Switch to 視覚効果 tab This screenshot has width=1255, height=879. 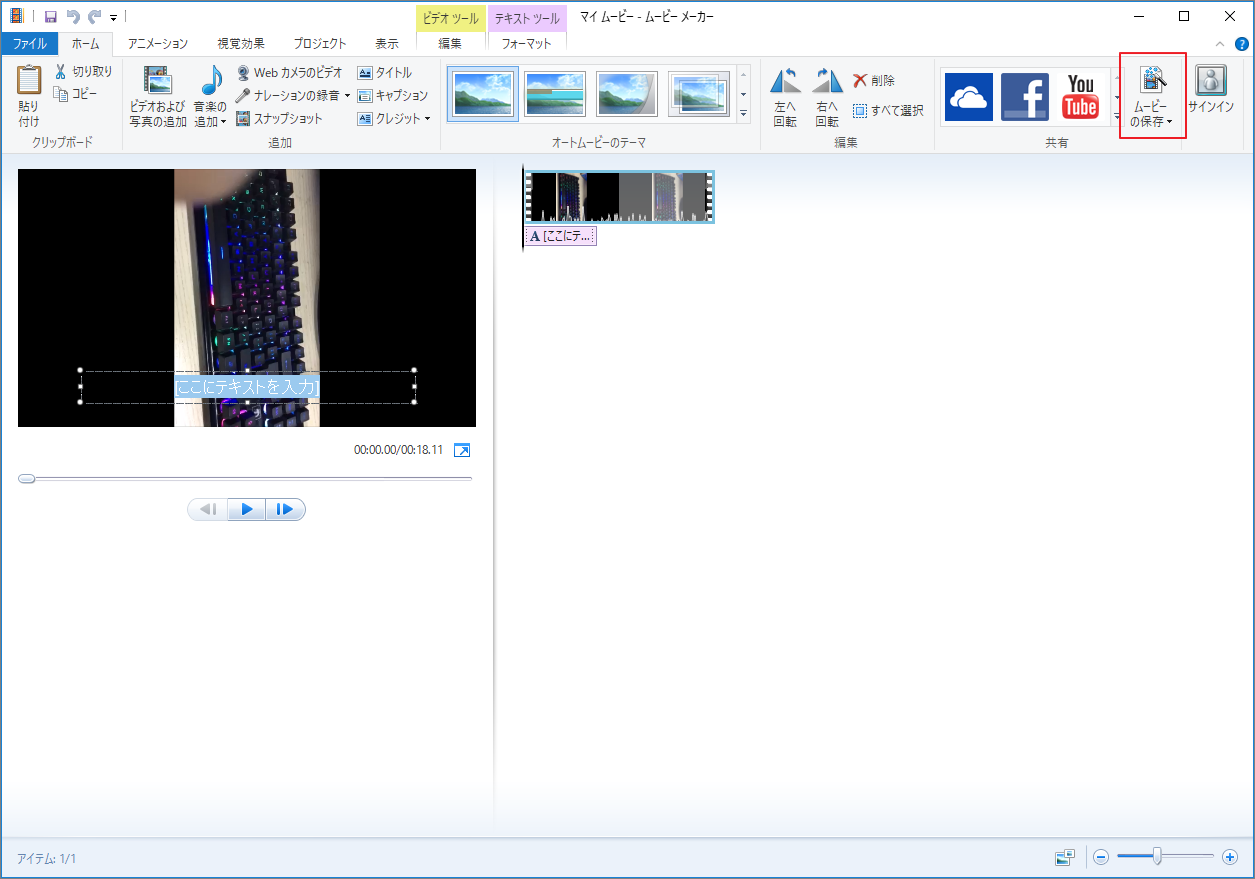[x=241, y=44]
